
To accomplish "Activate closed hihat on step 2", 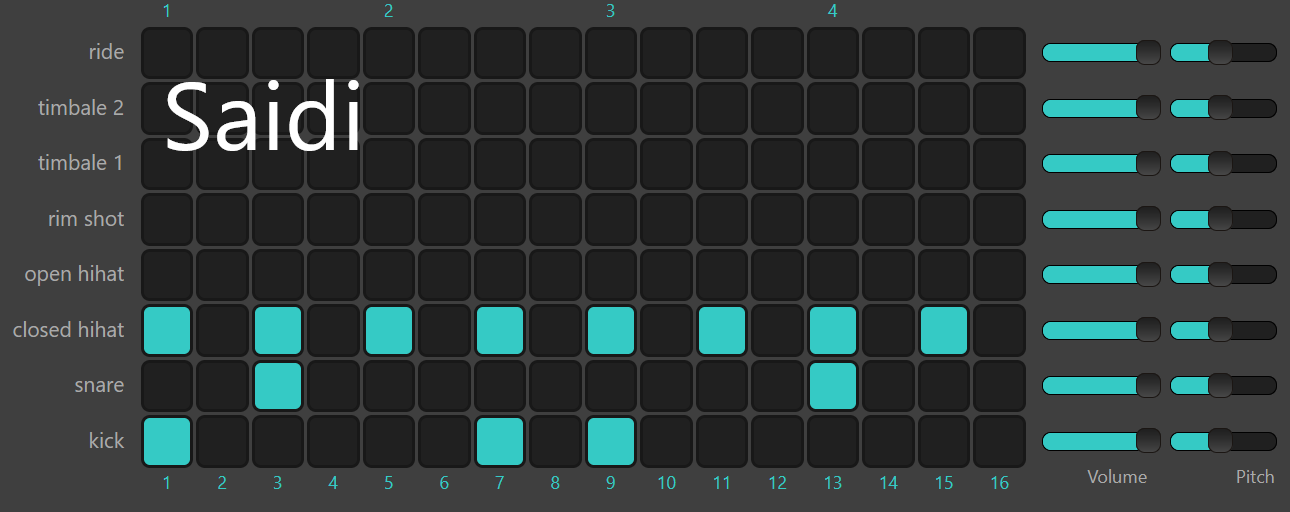I will point(222,330).
